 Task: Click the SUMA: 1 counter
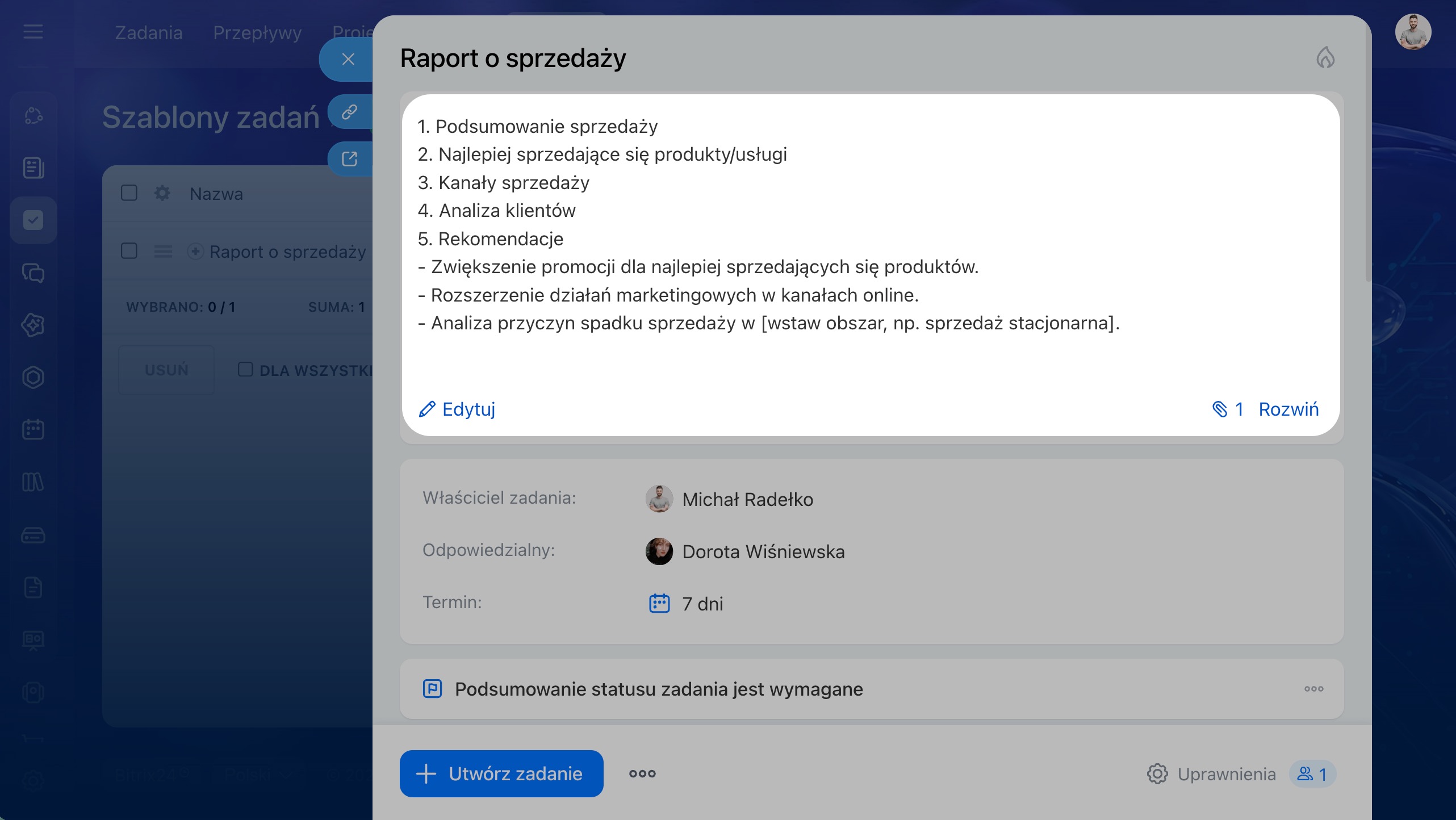tap(336, 307)
